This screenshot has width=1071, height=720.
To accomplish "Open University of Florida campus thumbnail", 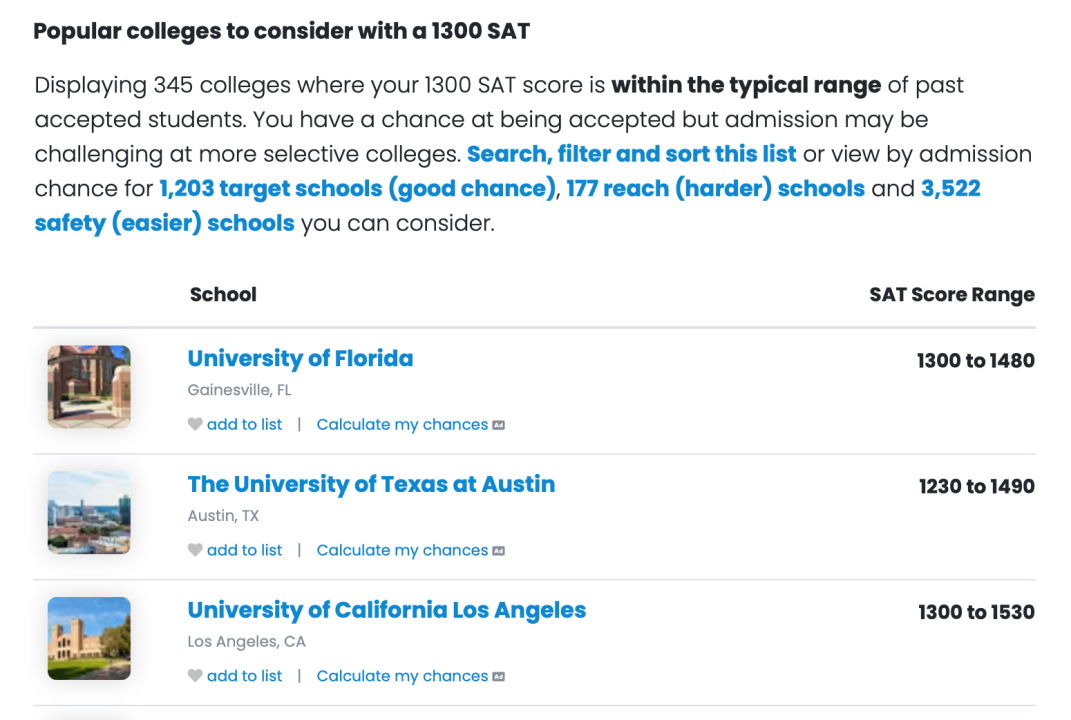I will (x=89, y=387).
